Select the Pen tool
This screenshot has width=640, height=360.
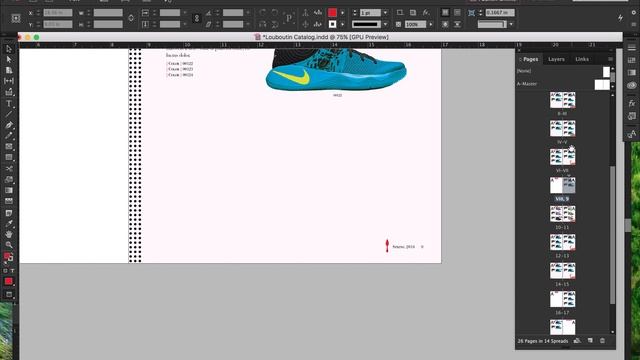[x=9, y=125]
